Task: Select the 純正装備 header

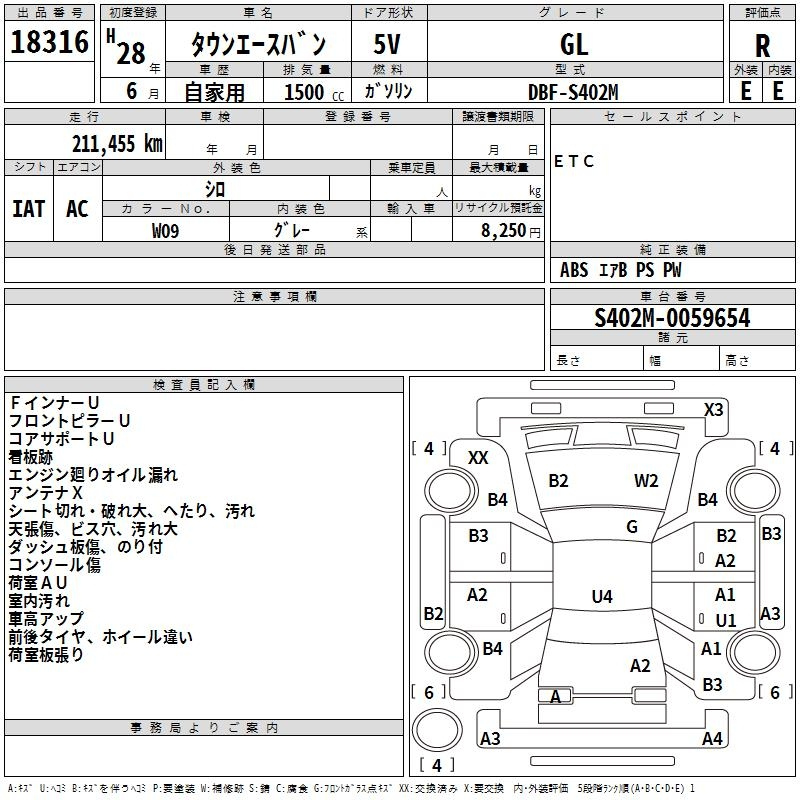Action: pos(672,249)
